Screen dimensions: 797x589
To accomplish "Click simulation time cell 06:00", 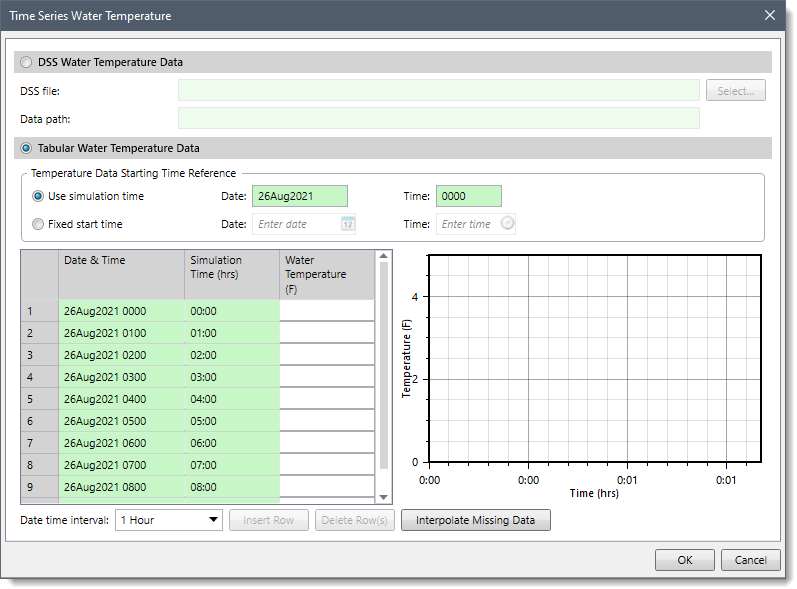I will (x=232, y=443).
